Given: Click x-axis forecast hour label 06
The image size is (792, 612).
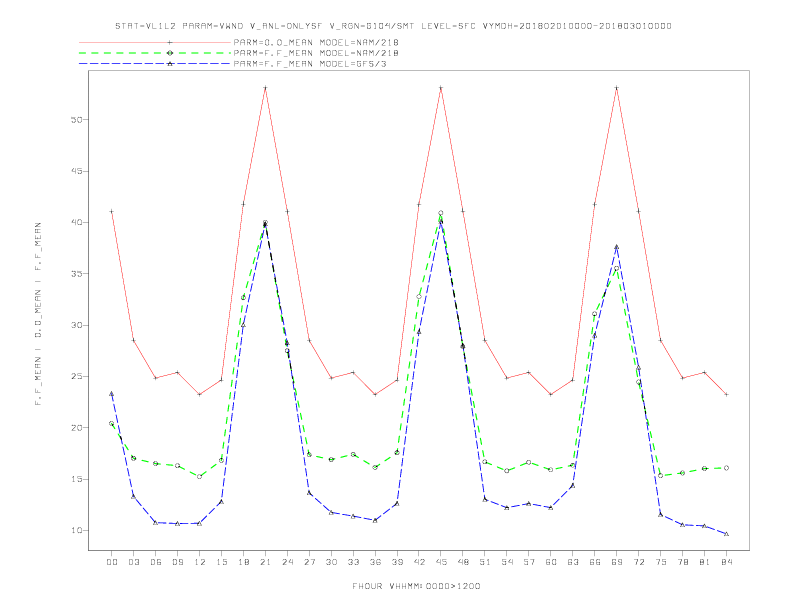Looking at the screenshot, I should (x=156, y=562).
